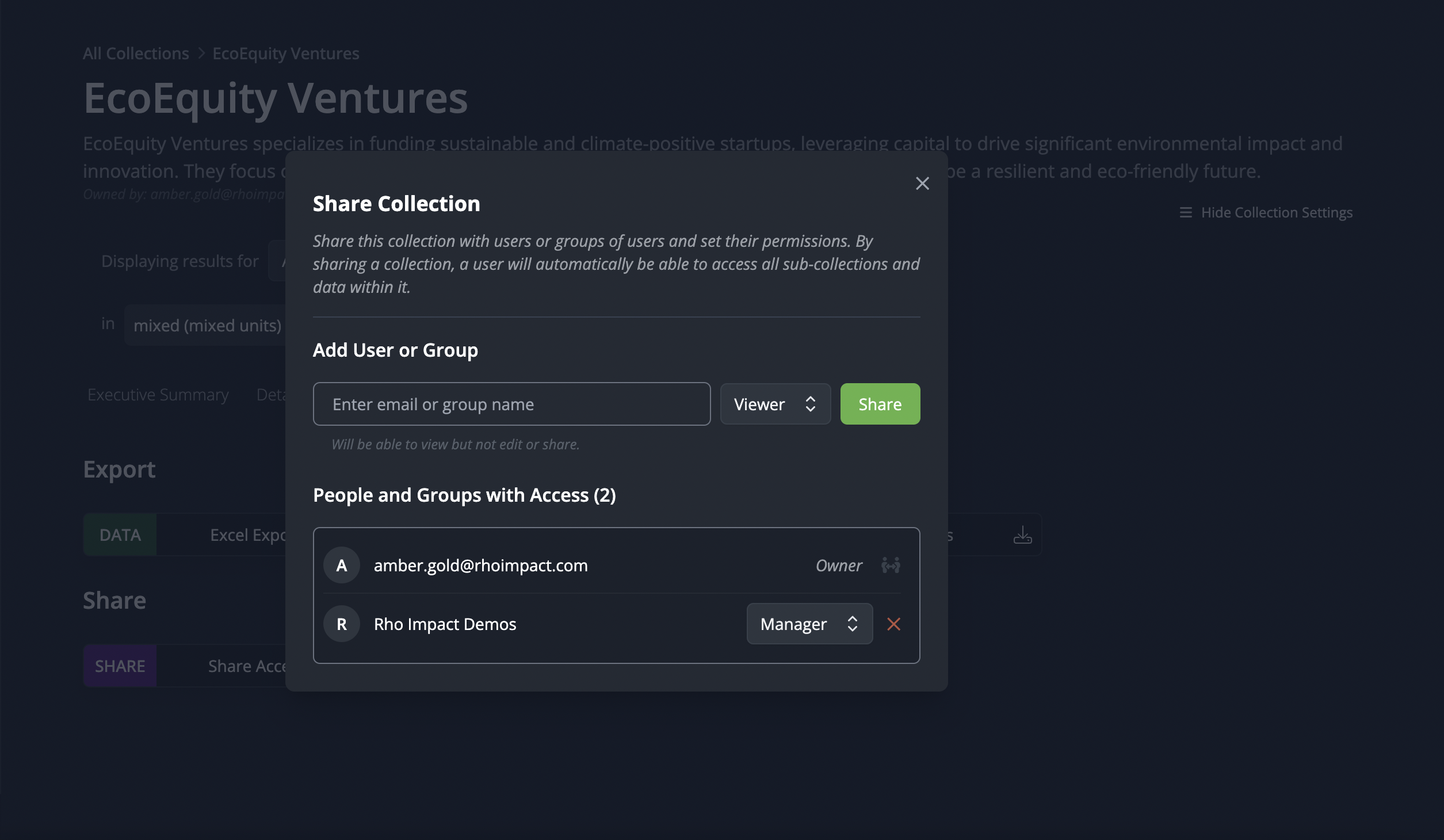Click the Share Access option
Viewport: 1444px width, 840px height.
247,666
